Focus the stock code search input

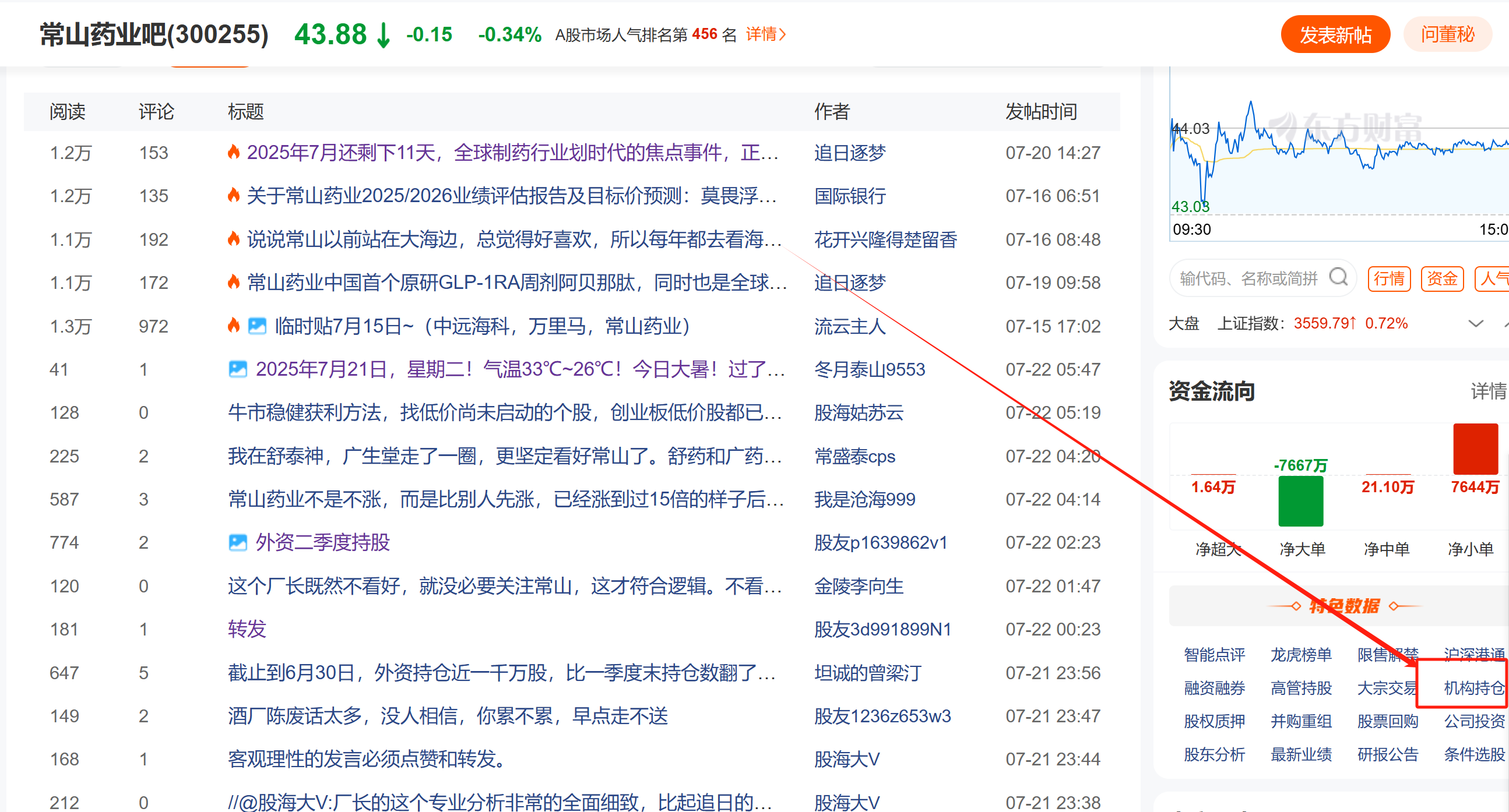coord(1249,278)
